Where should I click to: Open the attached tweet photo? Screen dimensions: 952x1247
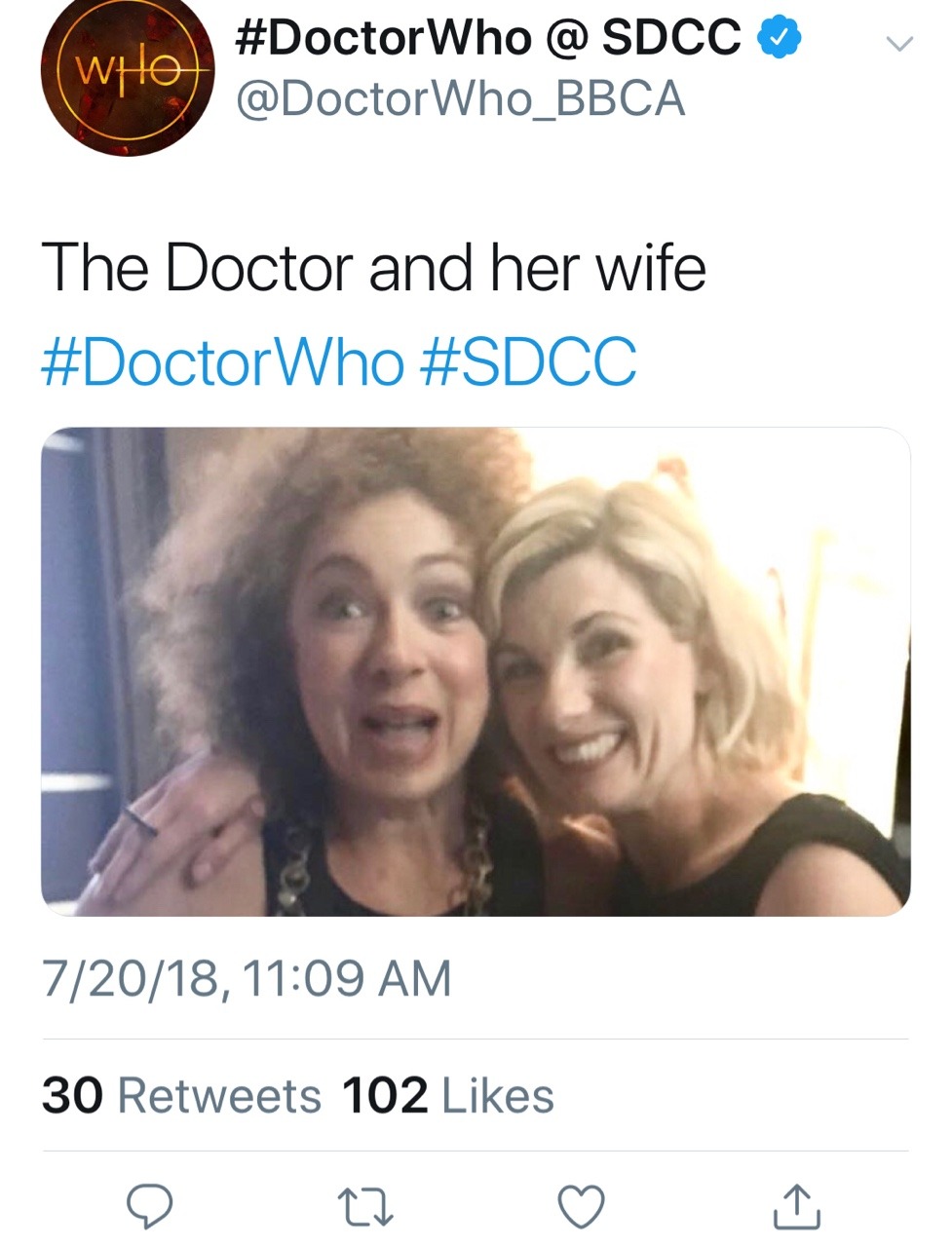pyautogui.click(x=476, y=671)
